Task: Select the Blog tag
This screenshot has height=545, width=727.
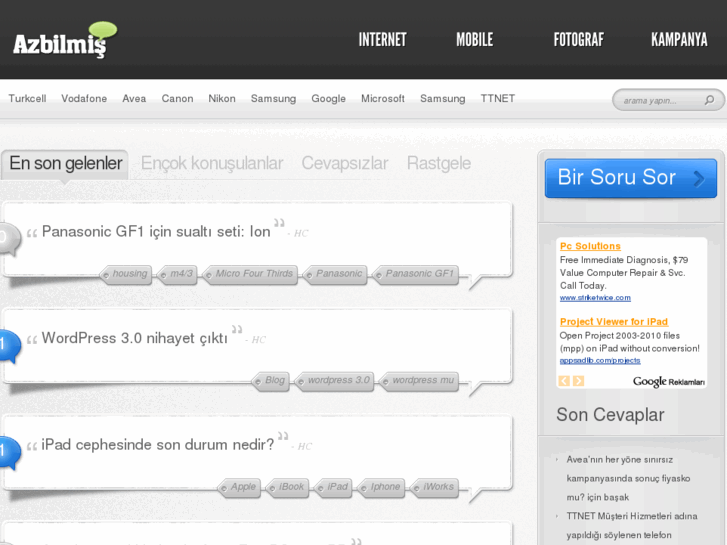Action: pos(271,381)
